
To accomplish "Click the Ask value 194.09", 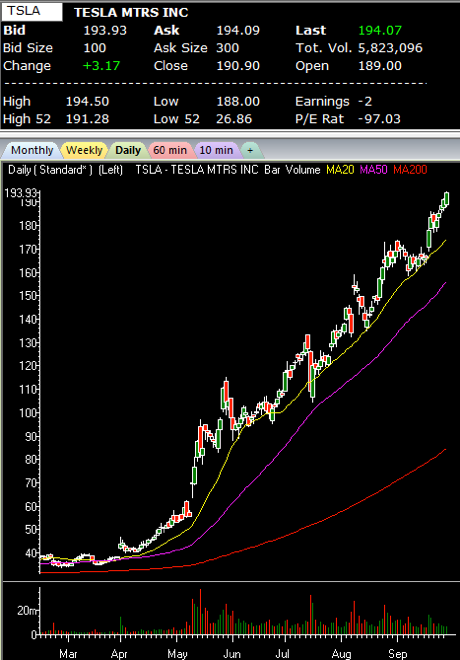I will [x=238, y=30].
